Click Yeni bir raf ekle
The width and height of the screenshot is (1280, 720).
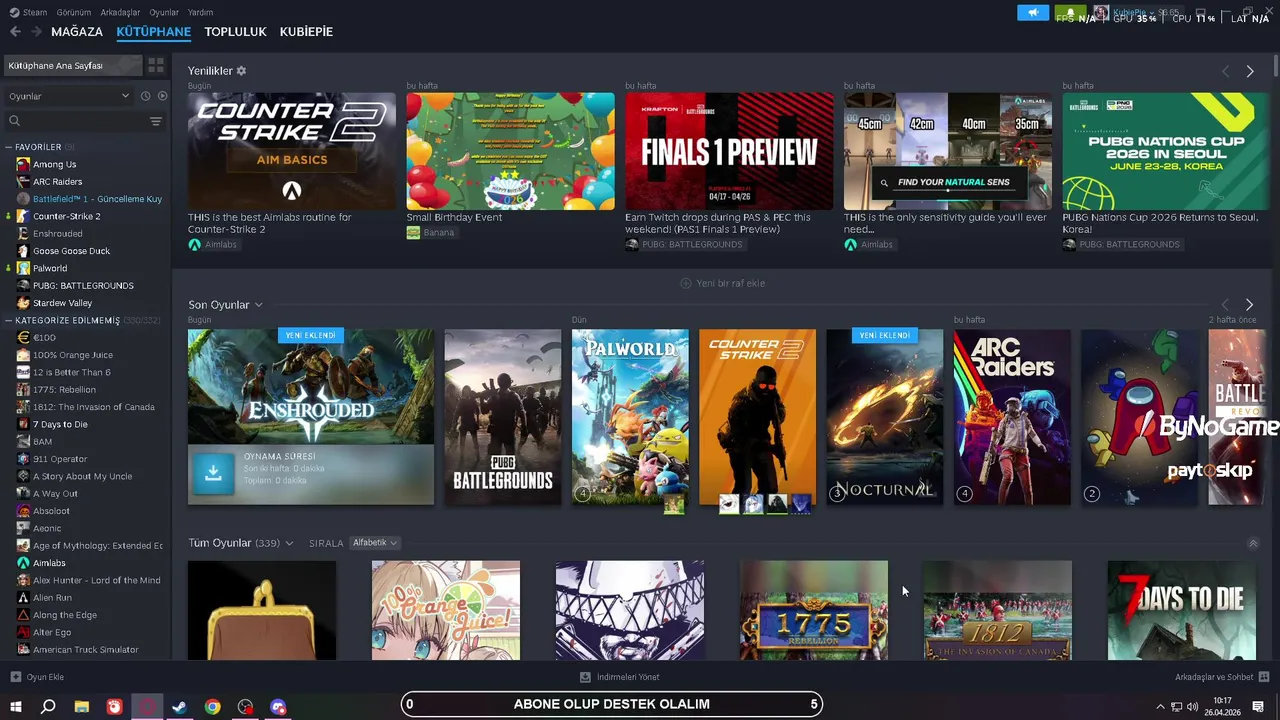[x=730, y=283]
